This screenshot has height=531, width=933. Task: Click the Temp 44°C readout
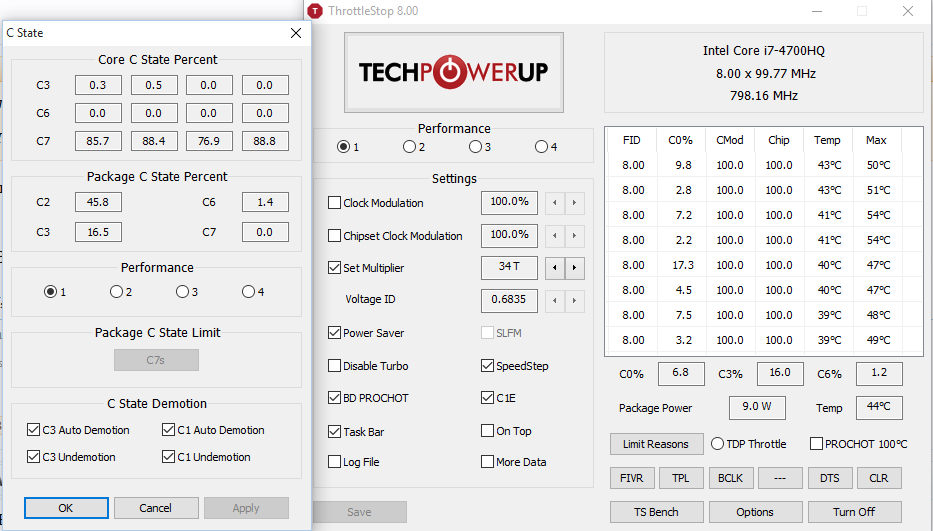tap(879, 407)
